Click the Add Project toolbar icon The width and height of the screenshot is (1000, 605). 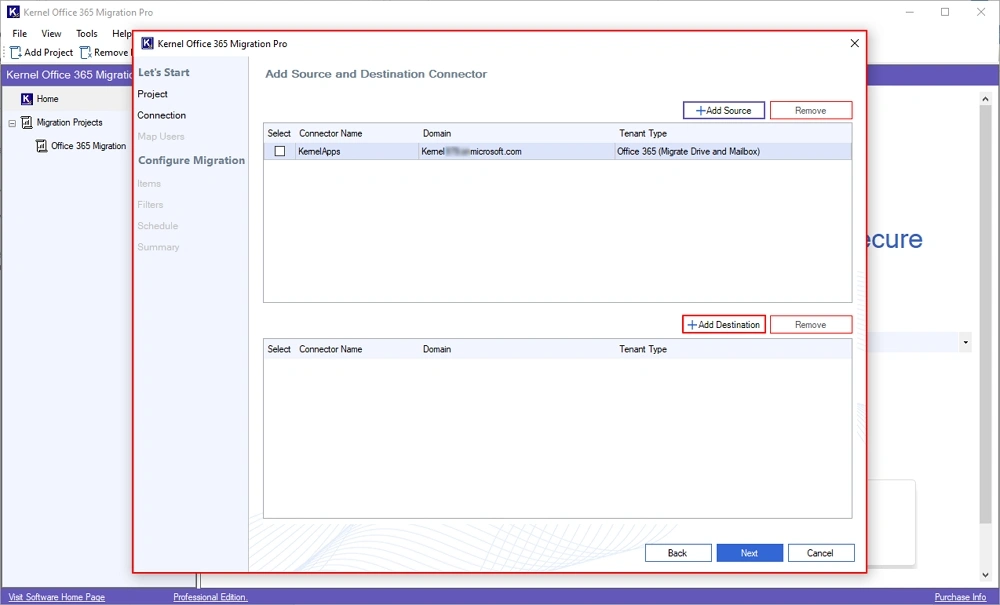point(16,52)
